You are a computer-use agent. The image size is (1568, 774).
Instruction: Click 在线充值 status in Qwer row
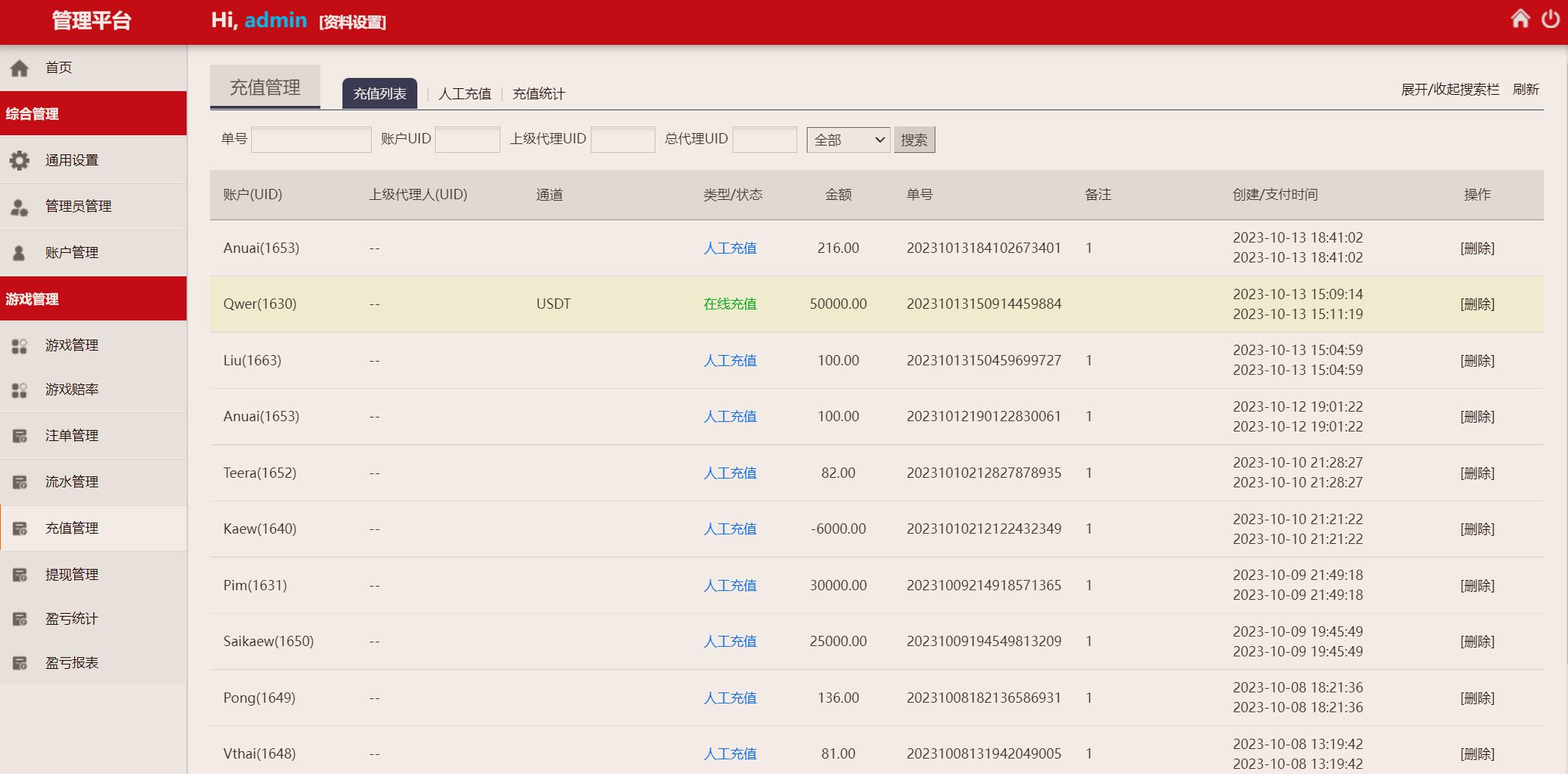[730, 304]
